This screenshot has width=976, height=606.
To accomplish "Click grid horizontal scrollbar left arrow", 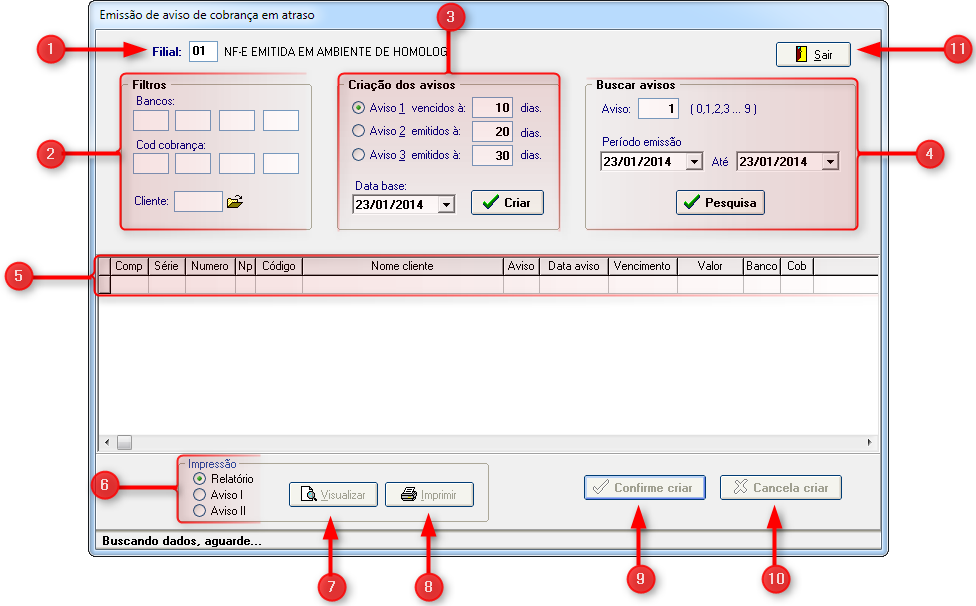I will [107, 442].
